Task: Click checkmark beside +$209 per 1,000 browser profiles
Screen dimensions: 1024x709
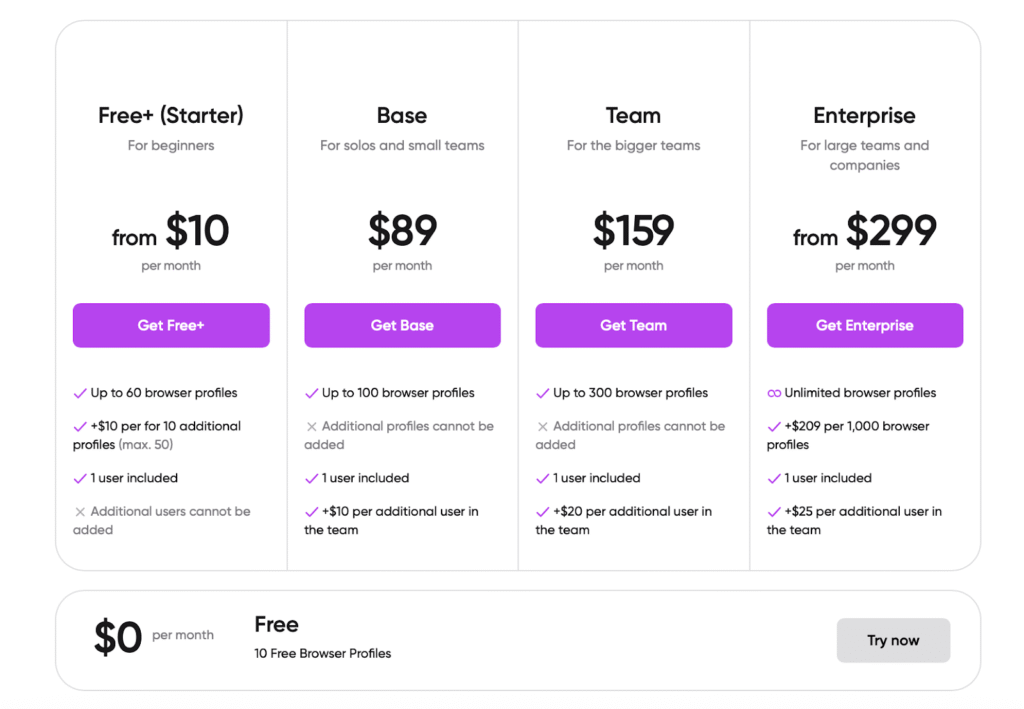Action: coord(774,426)
